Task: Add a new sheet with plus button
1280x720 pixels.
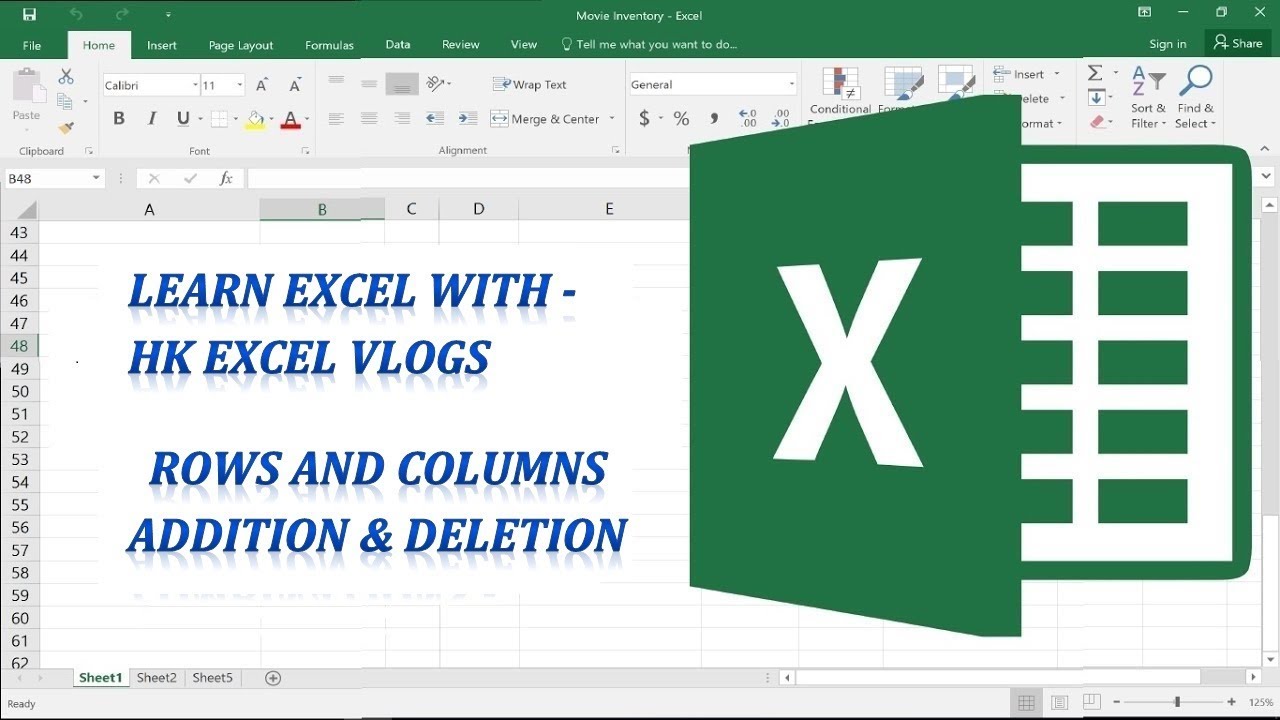Action: (x=273, y=678)
